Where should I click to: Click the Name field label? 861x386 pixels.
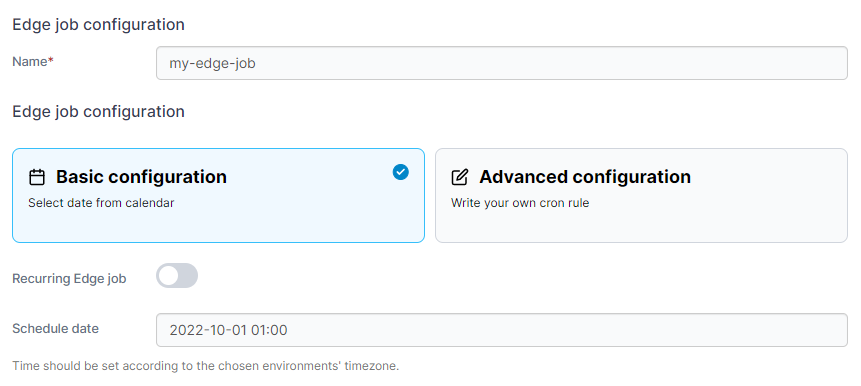(30, 62)
